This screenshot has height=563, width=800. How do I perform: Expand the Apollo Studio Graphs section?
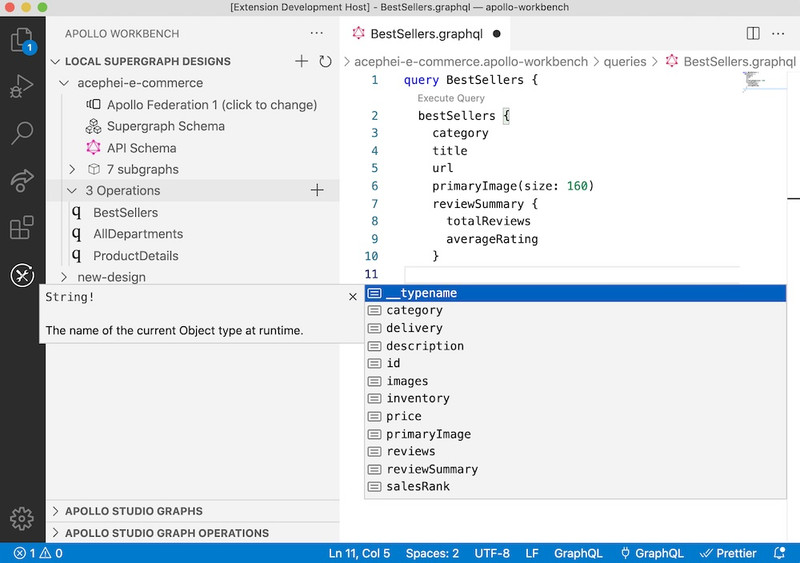pos(56,511)
